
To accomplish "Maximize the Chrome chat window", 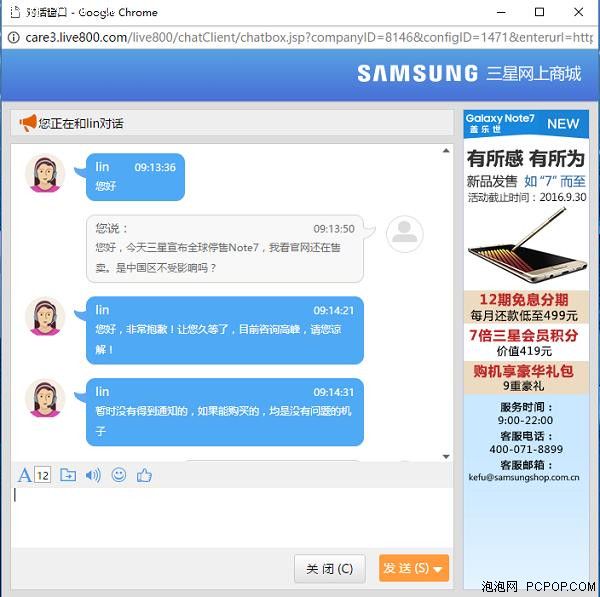I will point(539,13).
